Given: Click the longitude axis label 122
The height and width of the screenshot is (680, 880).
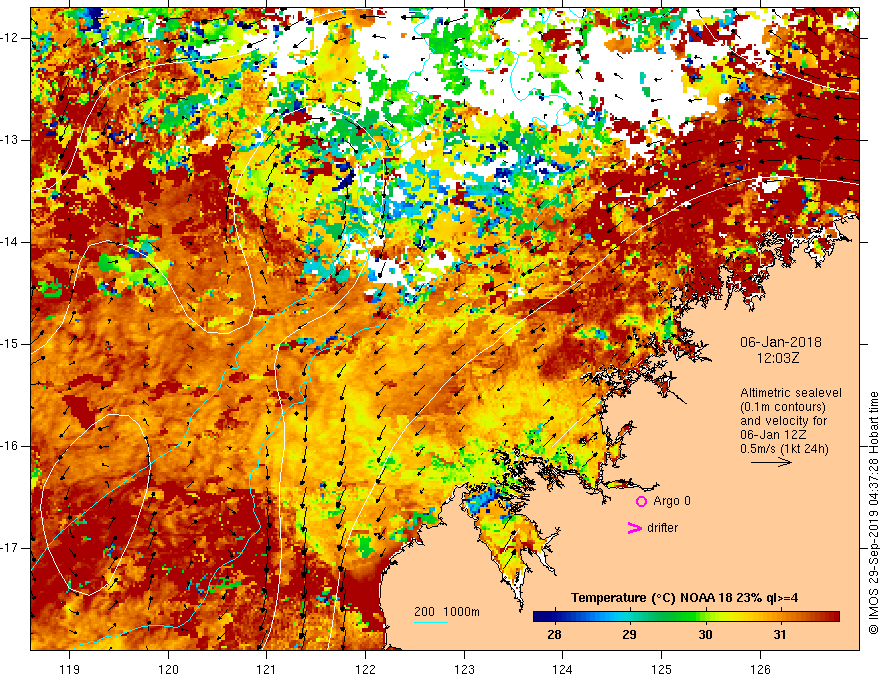Looking at the screenshot, I should tap(365, 669).
